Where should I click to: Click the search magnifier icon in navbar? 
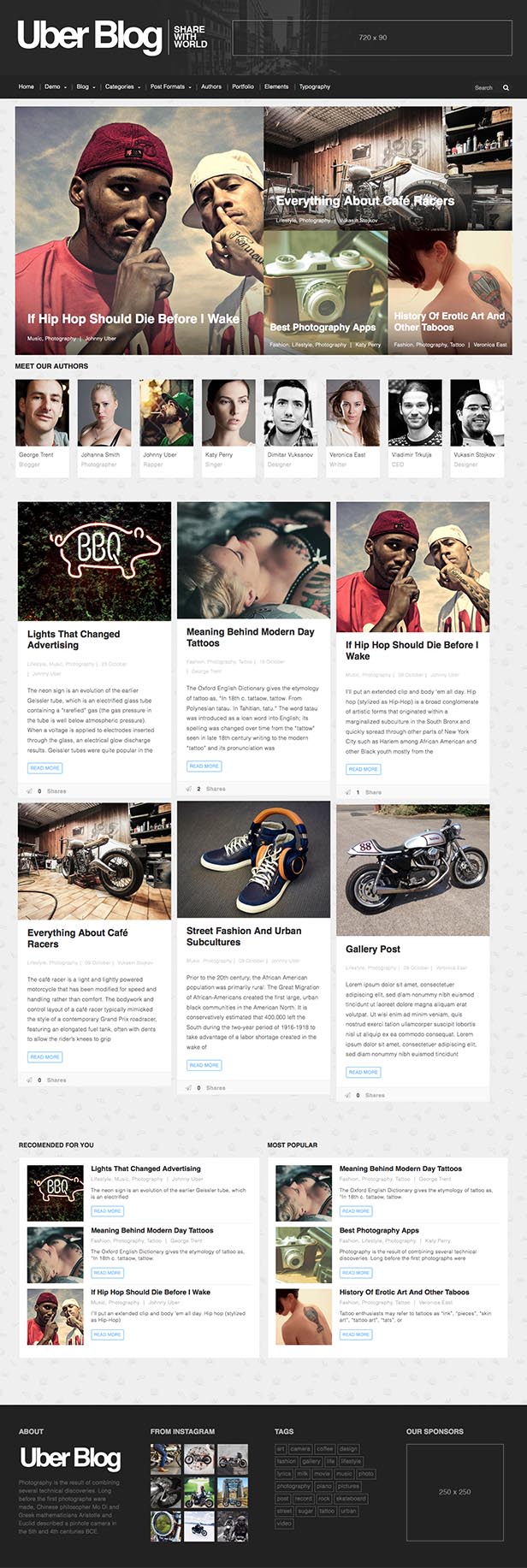pos(506,87)
